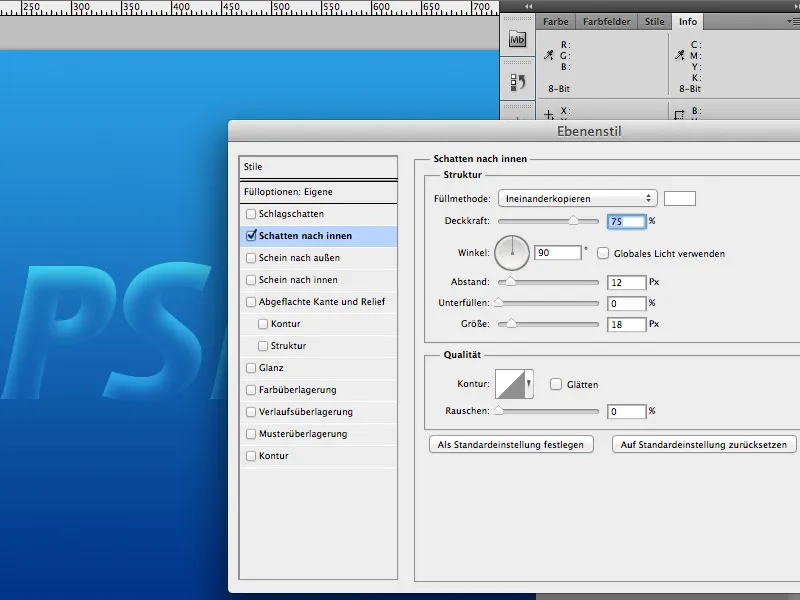
Task: Enable the Glanz checkbox
Action: [251, 367]
